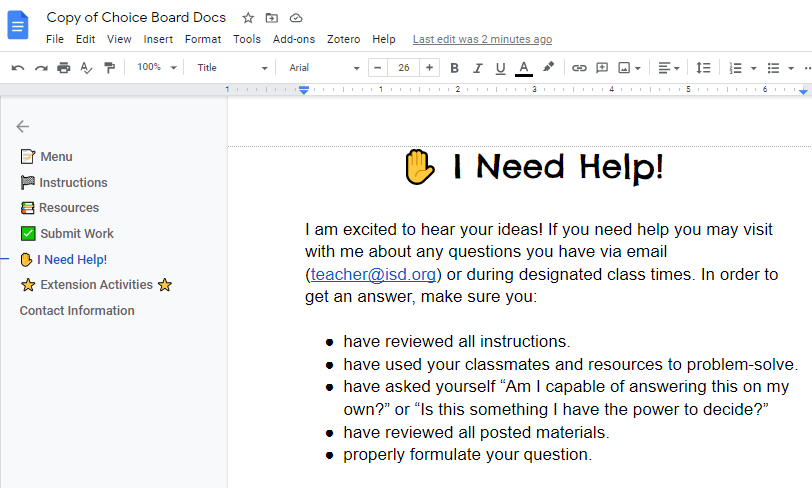The width and height of the screenshot is (812, 488).
Task: Click bullet text 'have reviewed all instructions.'
Action: point(457,341)
